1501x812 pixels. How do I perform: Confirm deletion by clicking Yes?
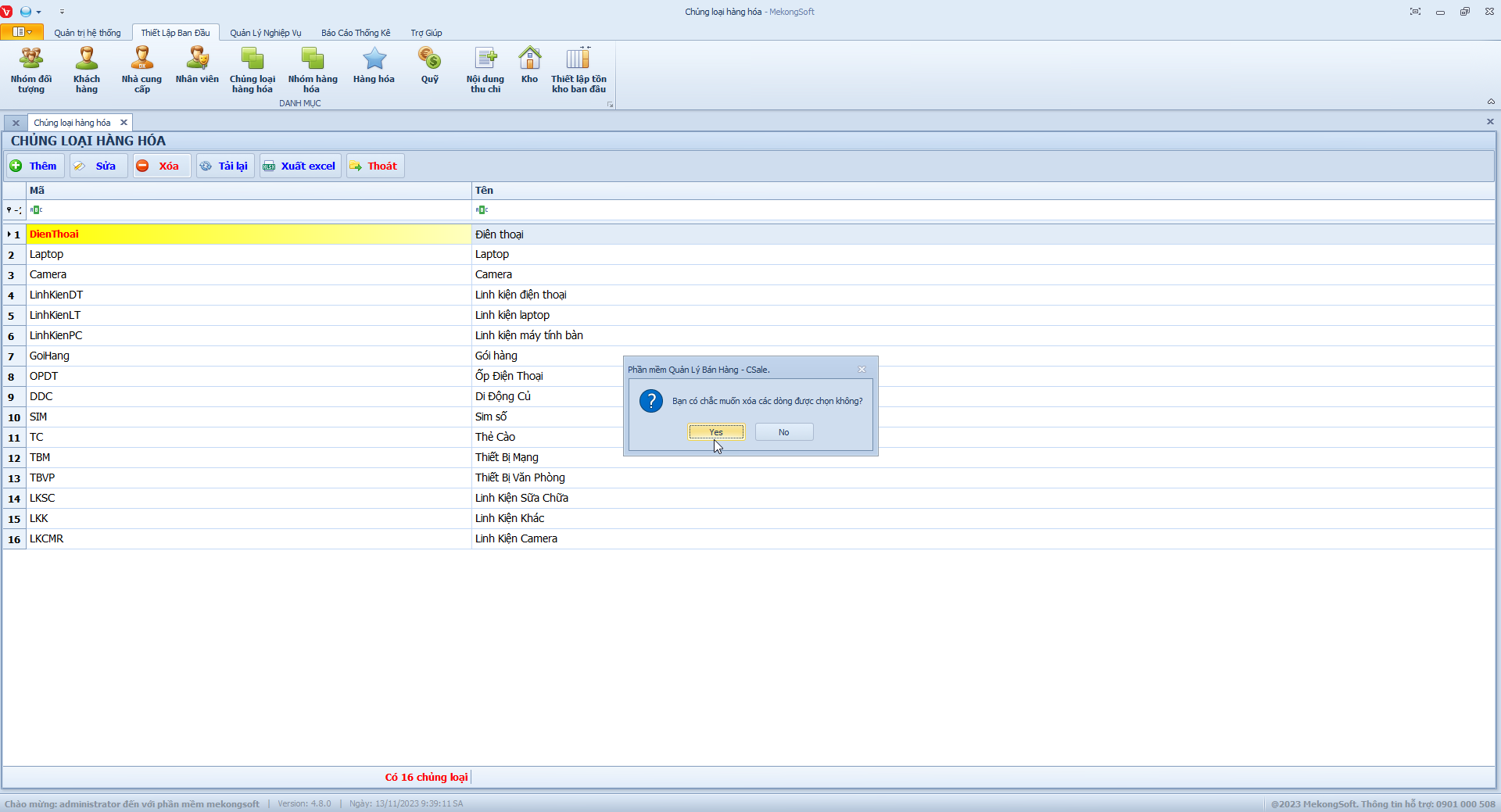click(x=716, y=432)
